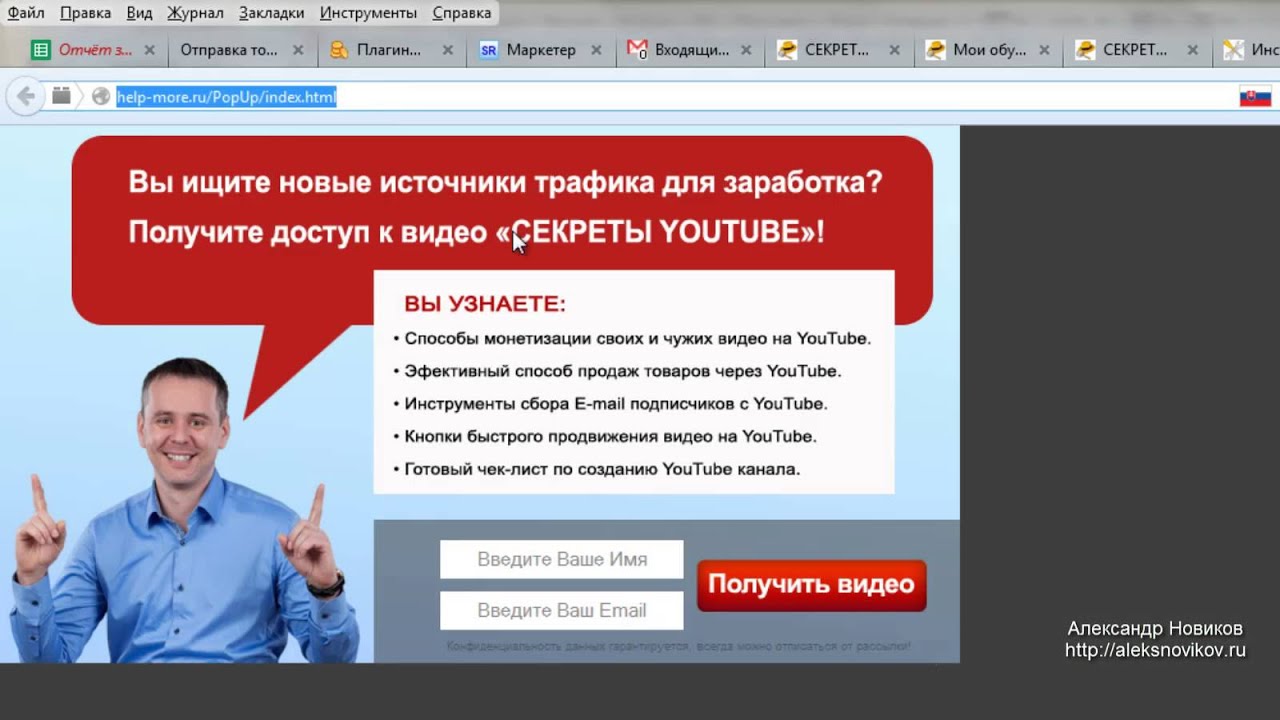Close the 'Входящи...' Gmail tab

745,50
